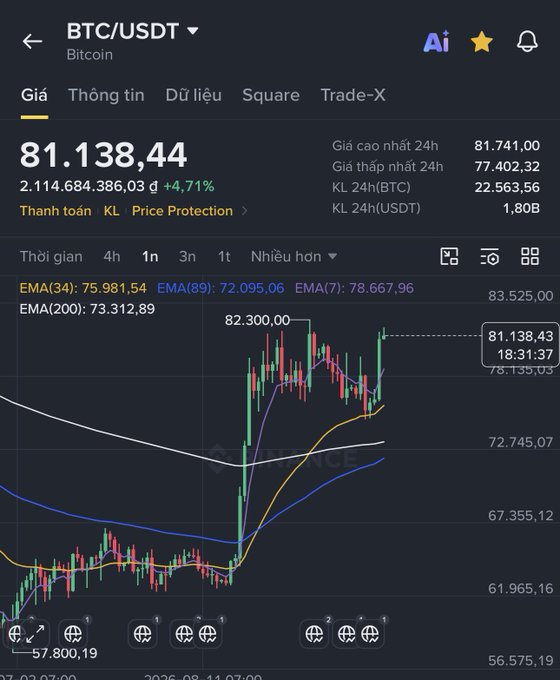
Task: Open price alerts with the bell icon
Action: pos(527,42)
